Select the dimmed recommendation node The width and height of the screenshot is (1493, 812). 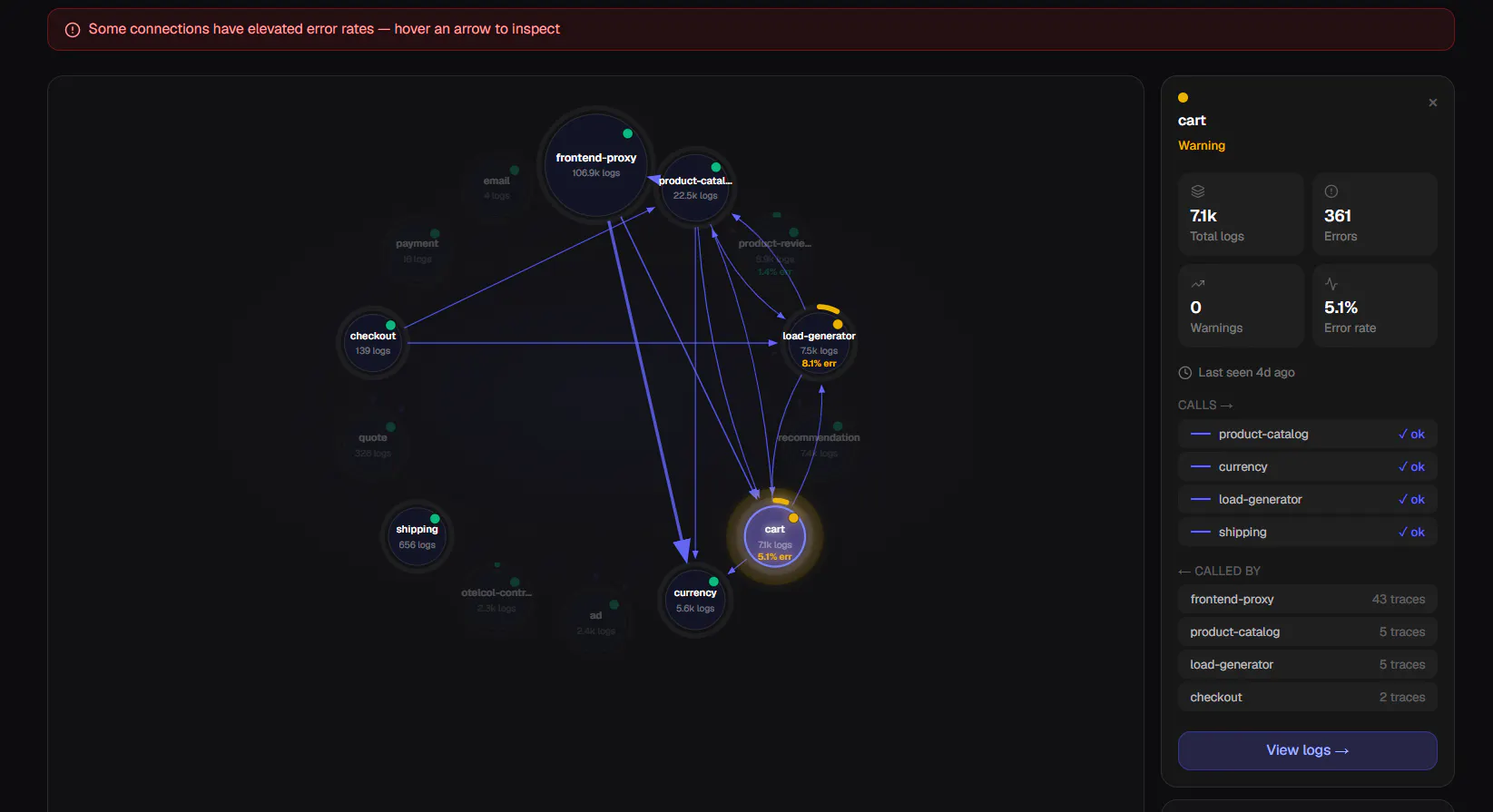point(819,445)
